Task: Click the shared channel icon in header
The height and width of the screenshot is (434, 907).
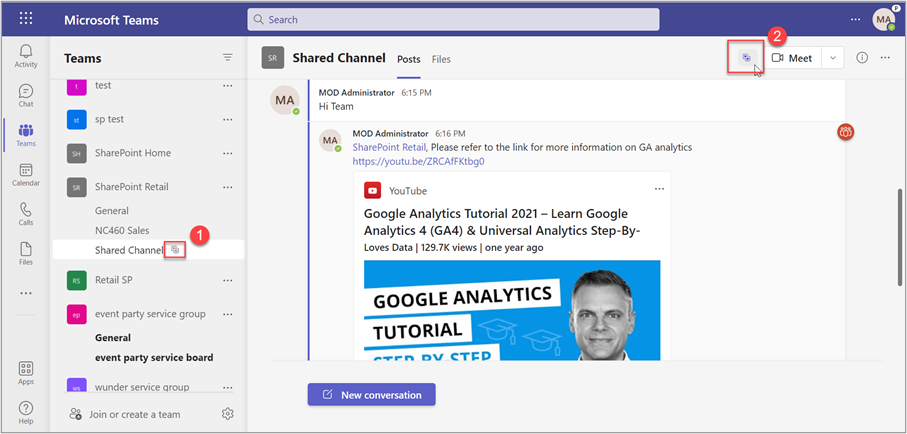Action: pyautogui.click(x=745, y=58)
